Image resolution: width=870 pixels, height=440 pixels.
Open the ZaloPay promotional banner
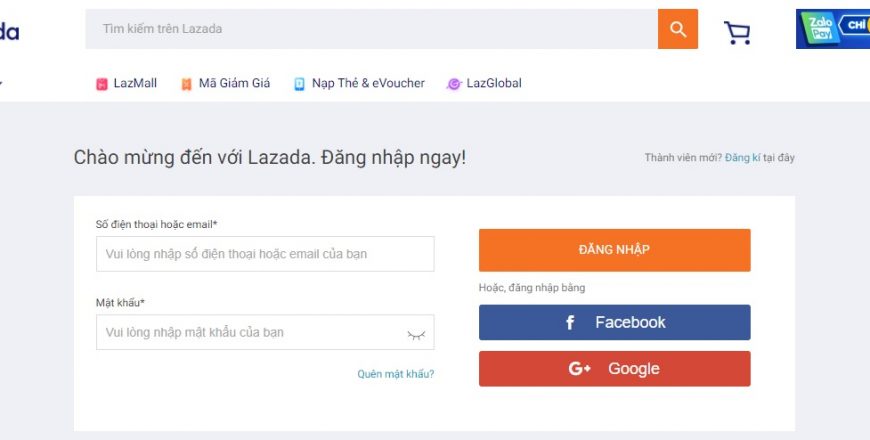point(833,29)
